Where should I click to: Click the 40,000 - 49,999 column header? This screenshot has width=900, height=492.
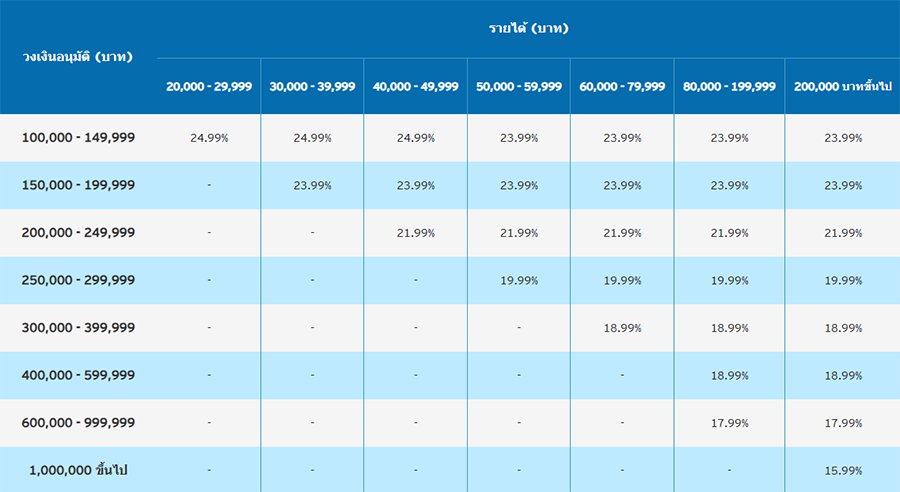[415, 87]
